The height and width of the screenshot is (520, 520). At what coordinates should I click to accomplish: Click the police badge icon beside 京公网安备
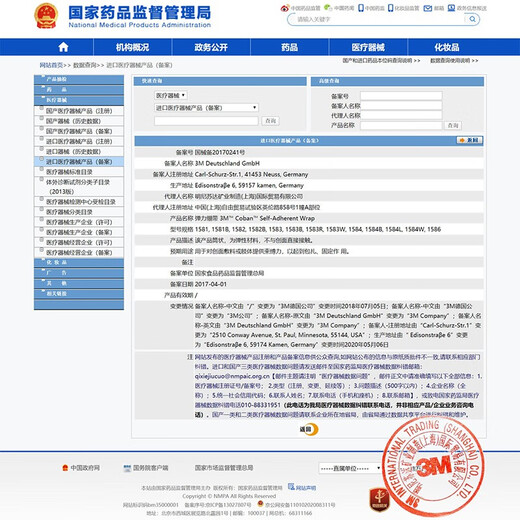tap(261, 504)
